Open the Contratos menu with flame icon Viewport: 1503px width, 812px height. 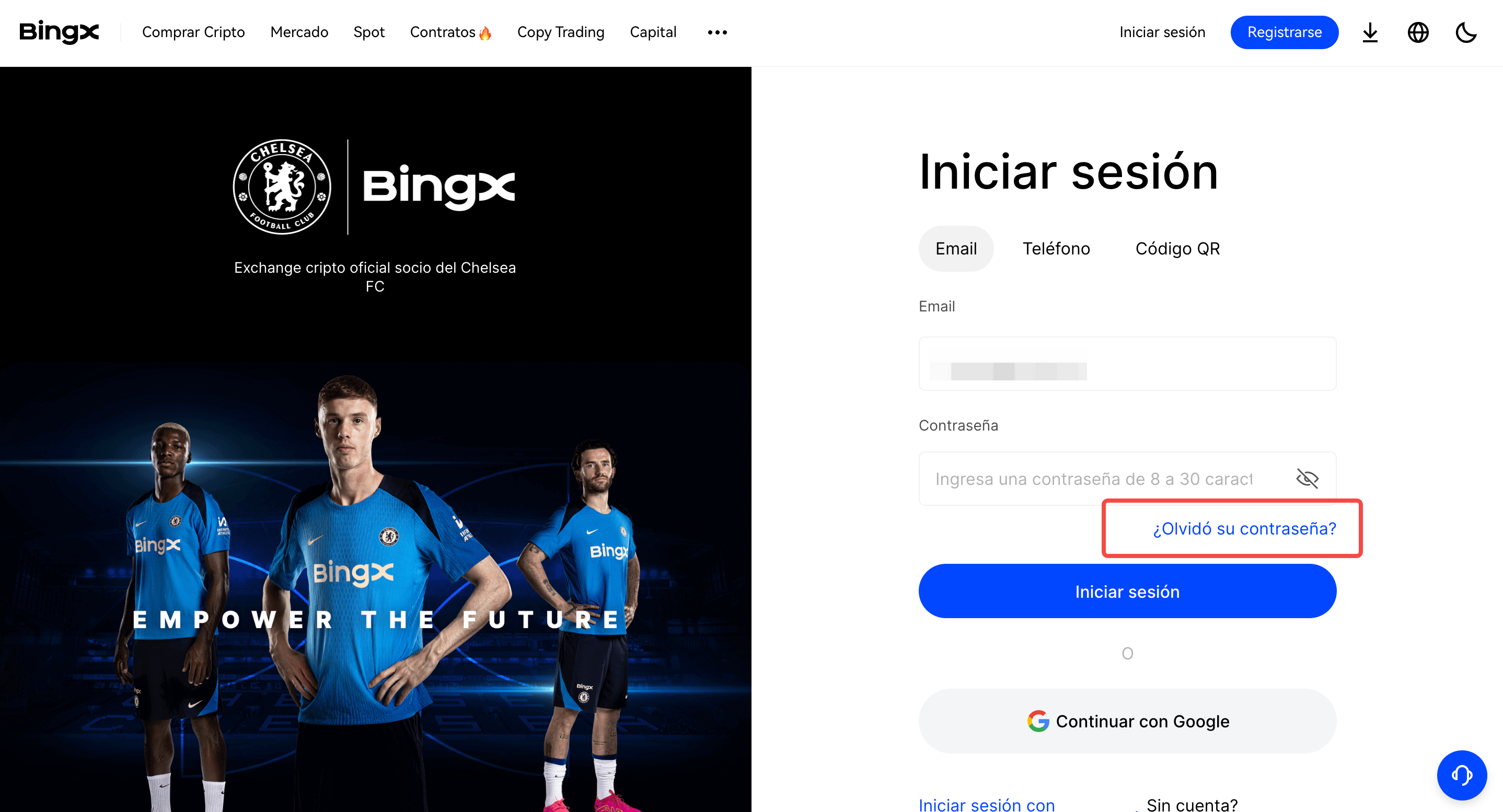click(450, 32)
